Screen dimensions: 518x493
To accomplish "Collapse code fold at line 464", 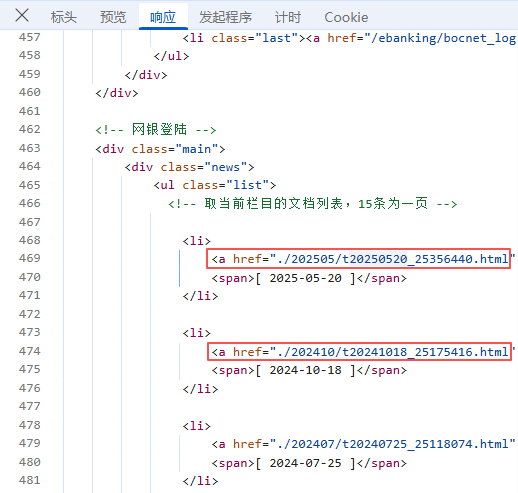I will tap(52, 165).
